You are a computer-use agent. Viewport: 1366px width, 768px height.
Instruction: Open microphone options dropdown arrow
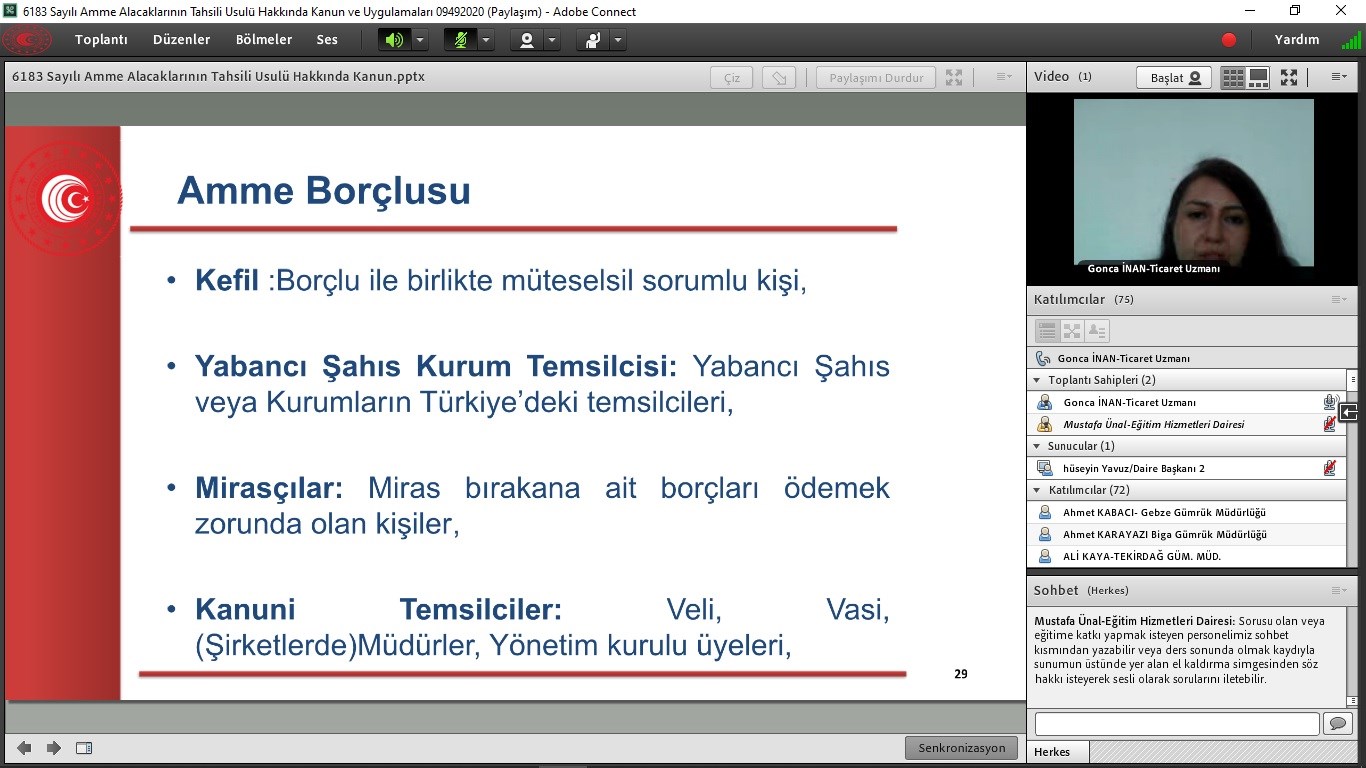pos(486,40)
